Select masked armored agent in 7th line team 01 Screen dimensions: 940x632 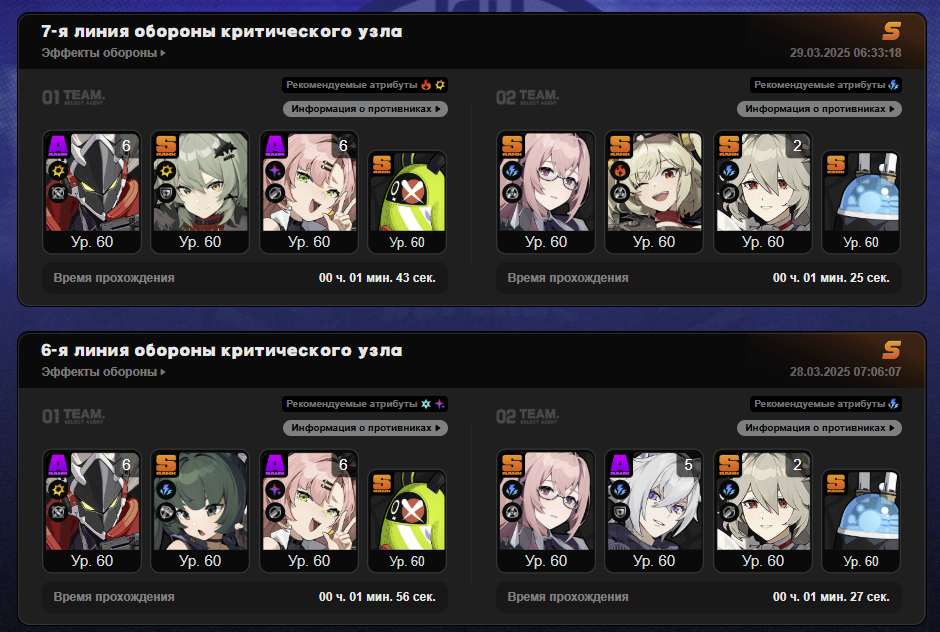point(92,192)
